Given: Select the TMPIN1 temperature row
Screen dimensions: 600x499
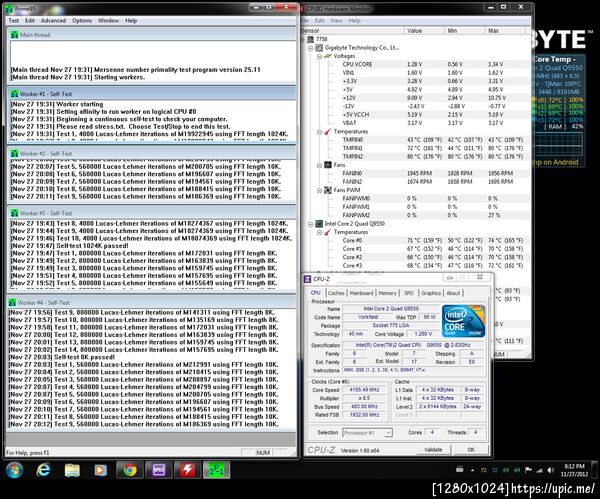Looking at the screenshot, I should [430, 148].
